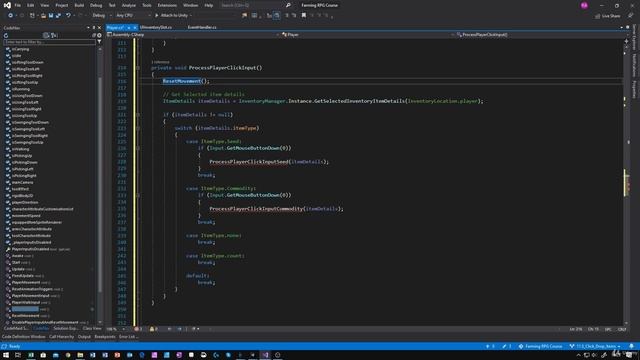Click ProcessPlayerClickInputCommodity call in the code
The image size is (640, 360).
click(x=256, y=209)
